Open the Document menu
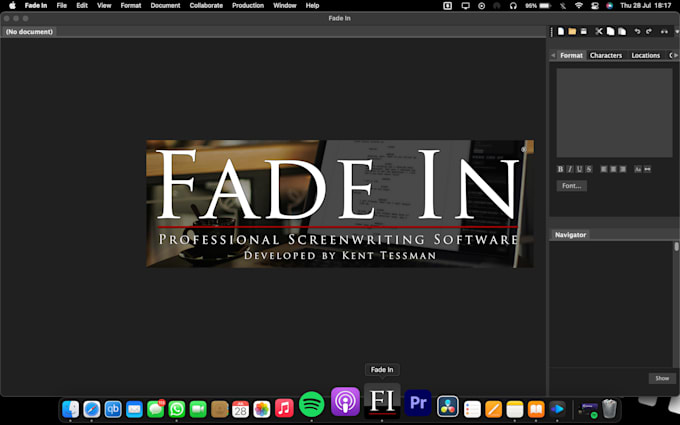680x425 pixels. click(x=165, y=6)
